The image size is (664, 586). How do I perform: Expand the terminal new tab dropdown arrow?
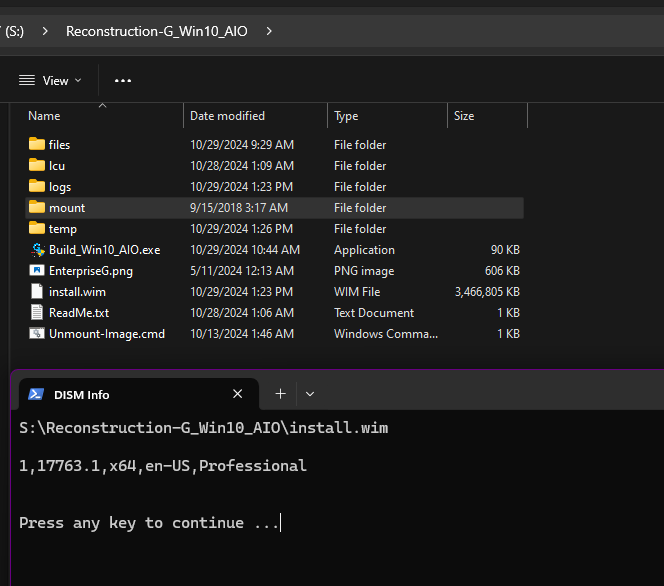[x=310, y=394]
